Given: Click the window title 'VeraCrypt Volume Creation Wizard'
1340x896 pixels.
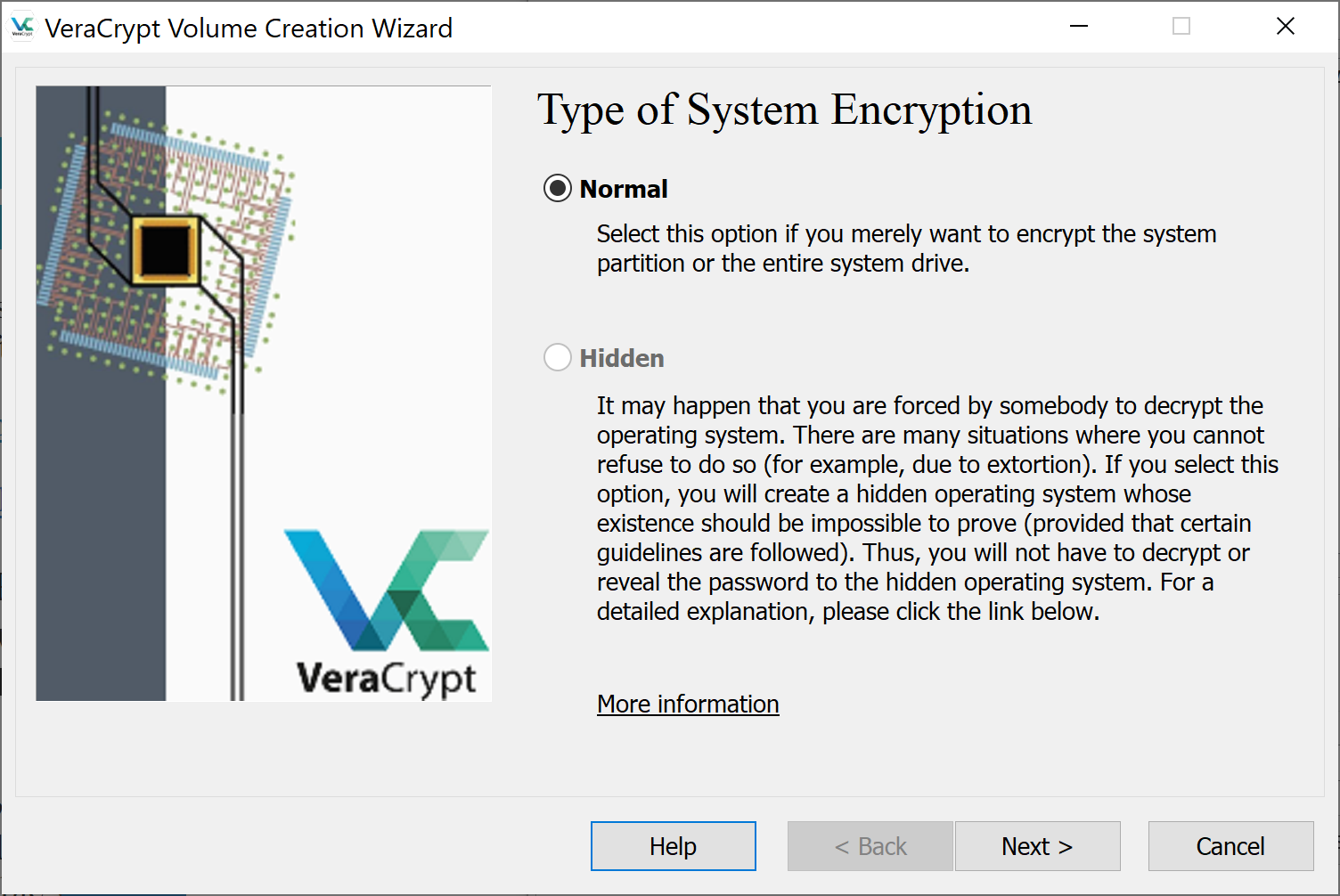Looking at the screenshot, I should click(249, 29).
